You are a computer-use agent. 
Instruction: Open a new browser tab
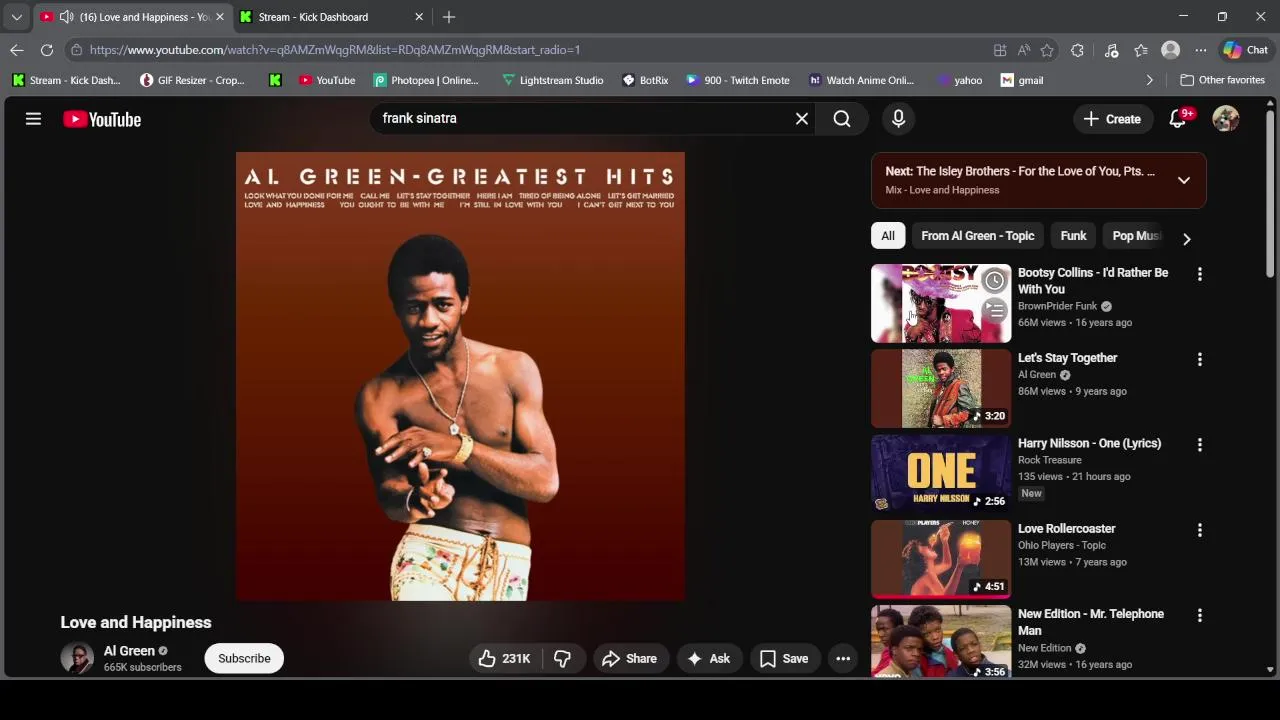tap(449, 17)
